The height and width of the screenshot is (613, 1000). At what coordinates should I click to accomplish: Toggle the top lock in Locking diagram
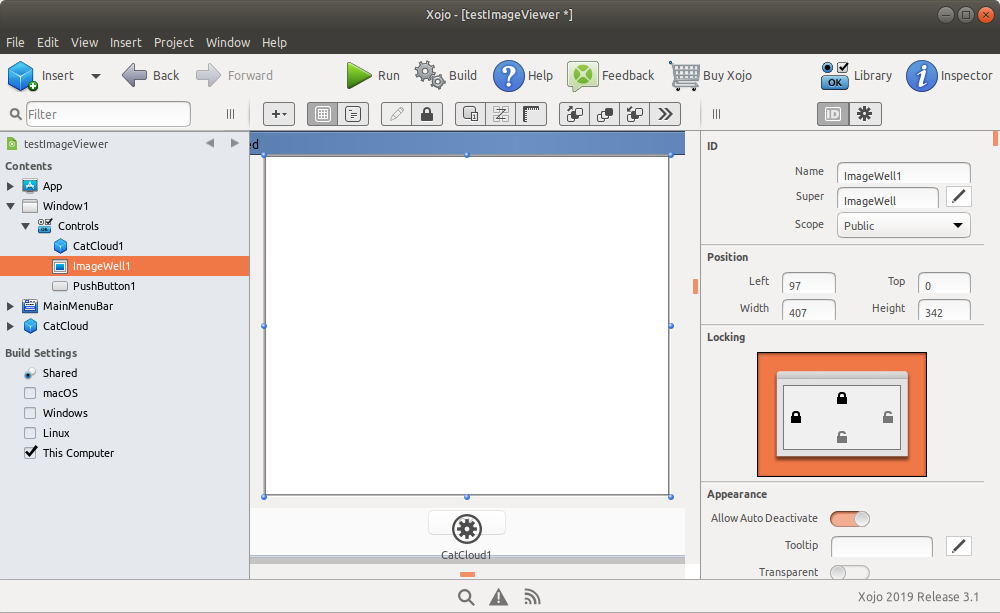pyautogui.click(x=842, y=398)
